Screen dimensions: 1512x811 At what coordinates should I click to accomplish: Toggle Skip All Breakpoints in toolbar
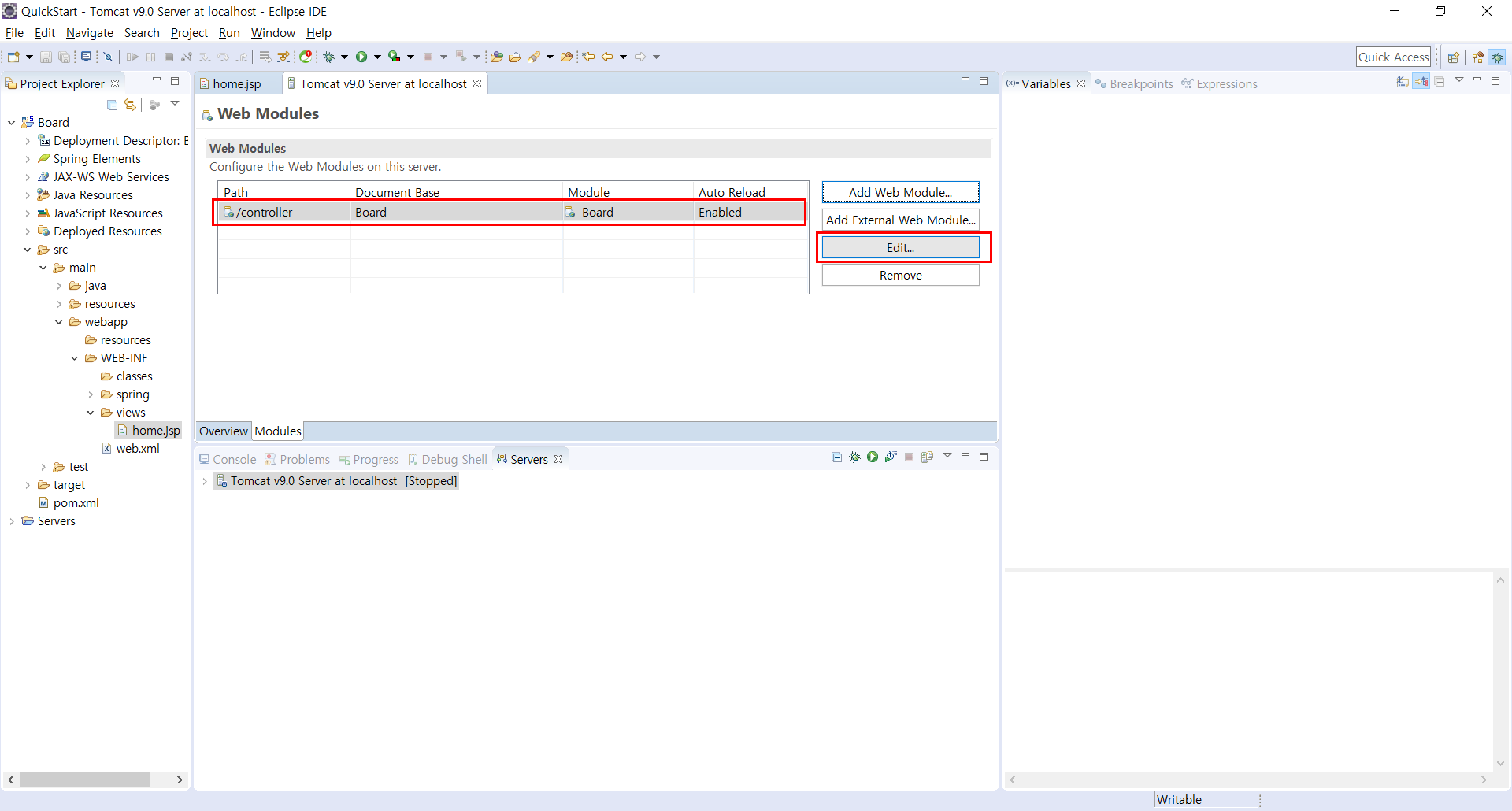(x=108, y=57)
